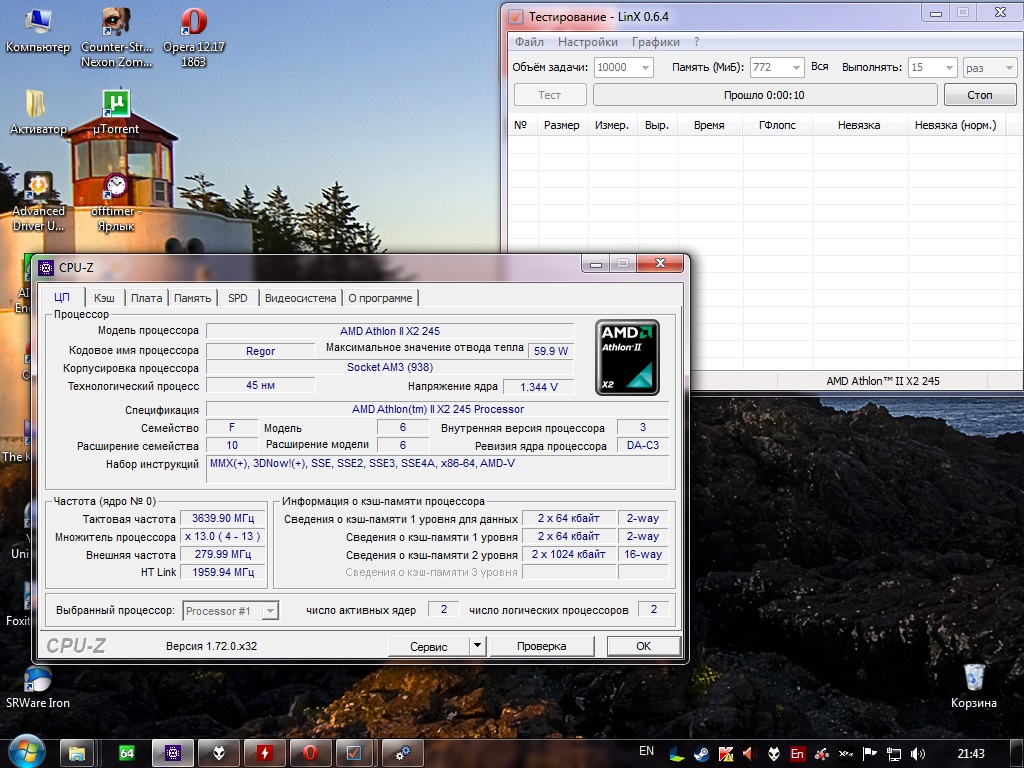The image size is (1024, 768).
Task: Click the Вся memory link in LinX
Action: pos(819,67)
